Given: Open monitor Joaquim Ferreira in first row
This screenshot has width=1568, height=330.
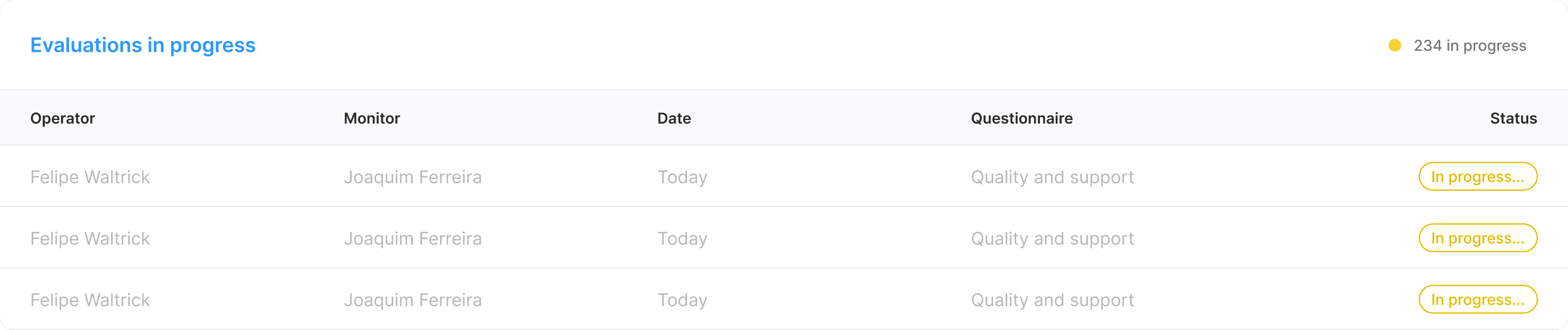Looking at the screenshot, I should click(x=413, y=177).
